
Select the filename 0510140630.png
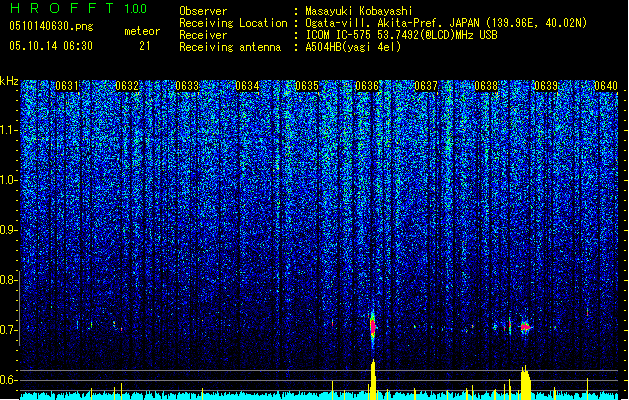point(51,26)
